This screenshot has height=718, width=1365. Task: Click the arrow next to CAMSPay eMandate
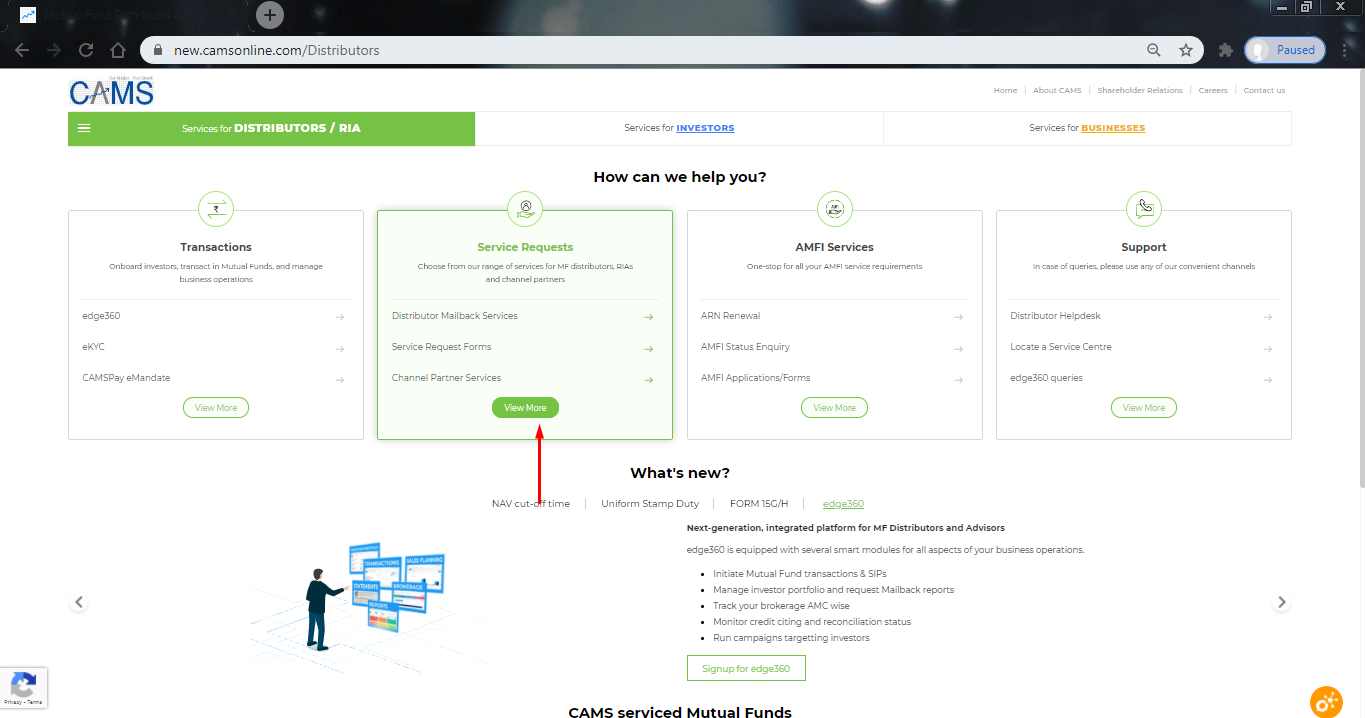pyautogui.click(x=340, y=379)
